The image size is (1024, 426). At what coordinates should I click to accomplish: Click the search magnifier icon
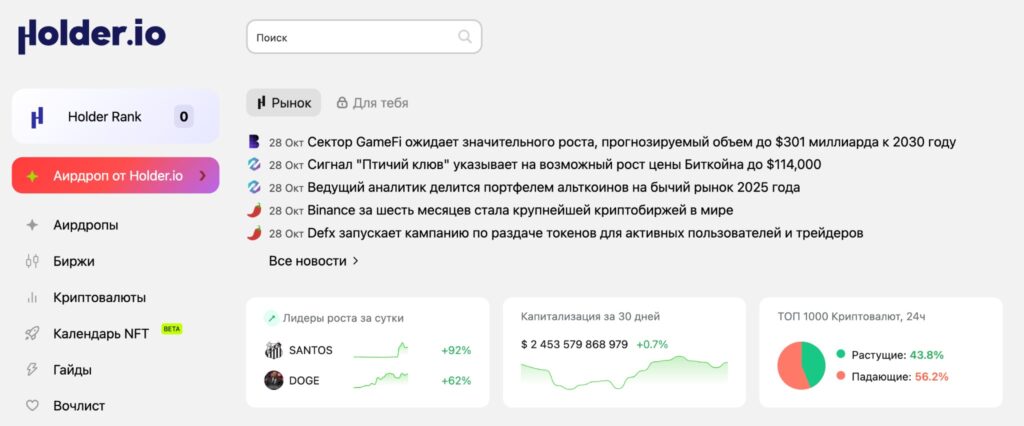coord(465,37)
